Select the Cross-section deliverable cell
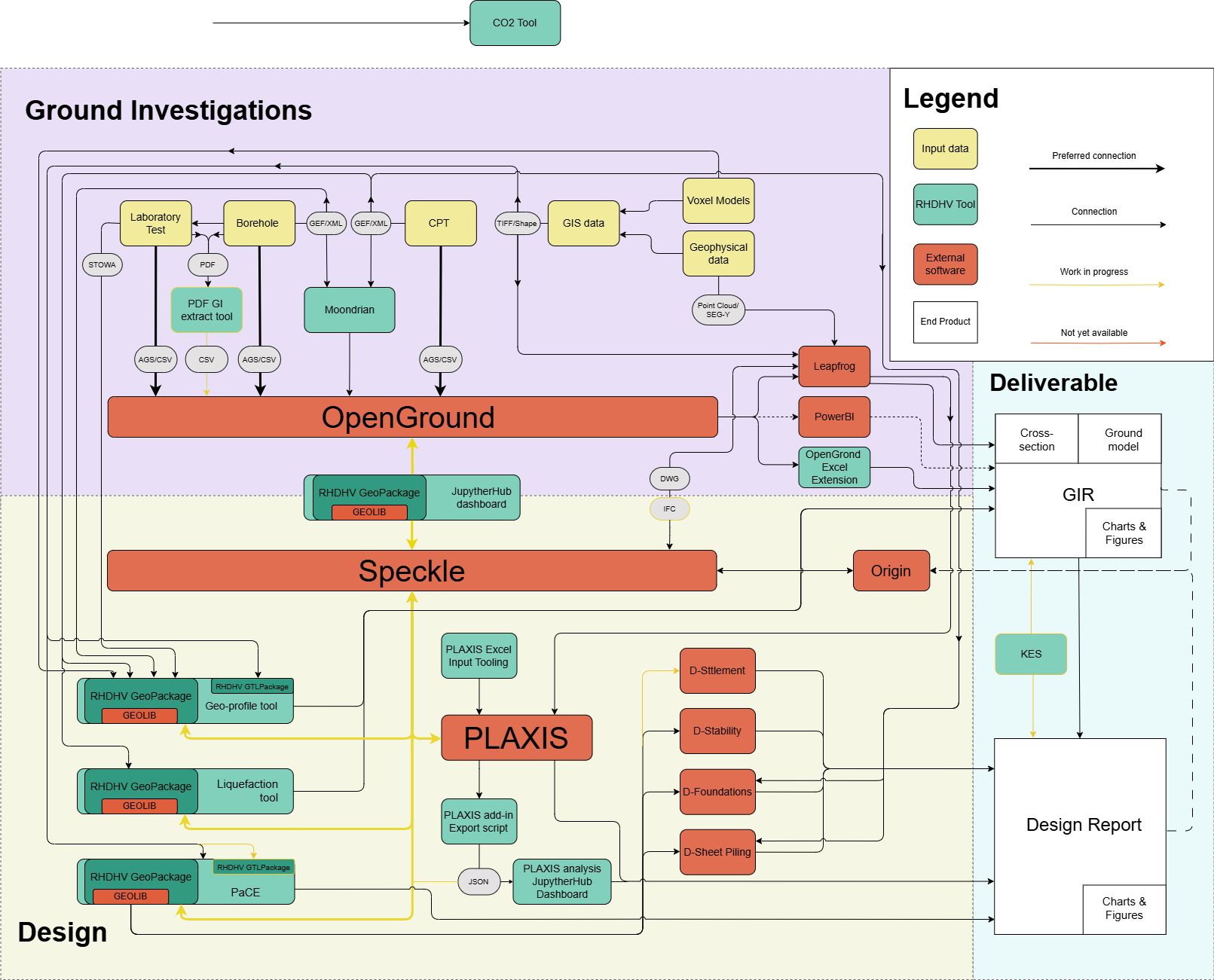1214x980 pixels. pyautogui.click(x=1037, y=439)
